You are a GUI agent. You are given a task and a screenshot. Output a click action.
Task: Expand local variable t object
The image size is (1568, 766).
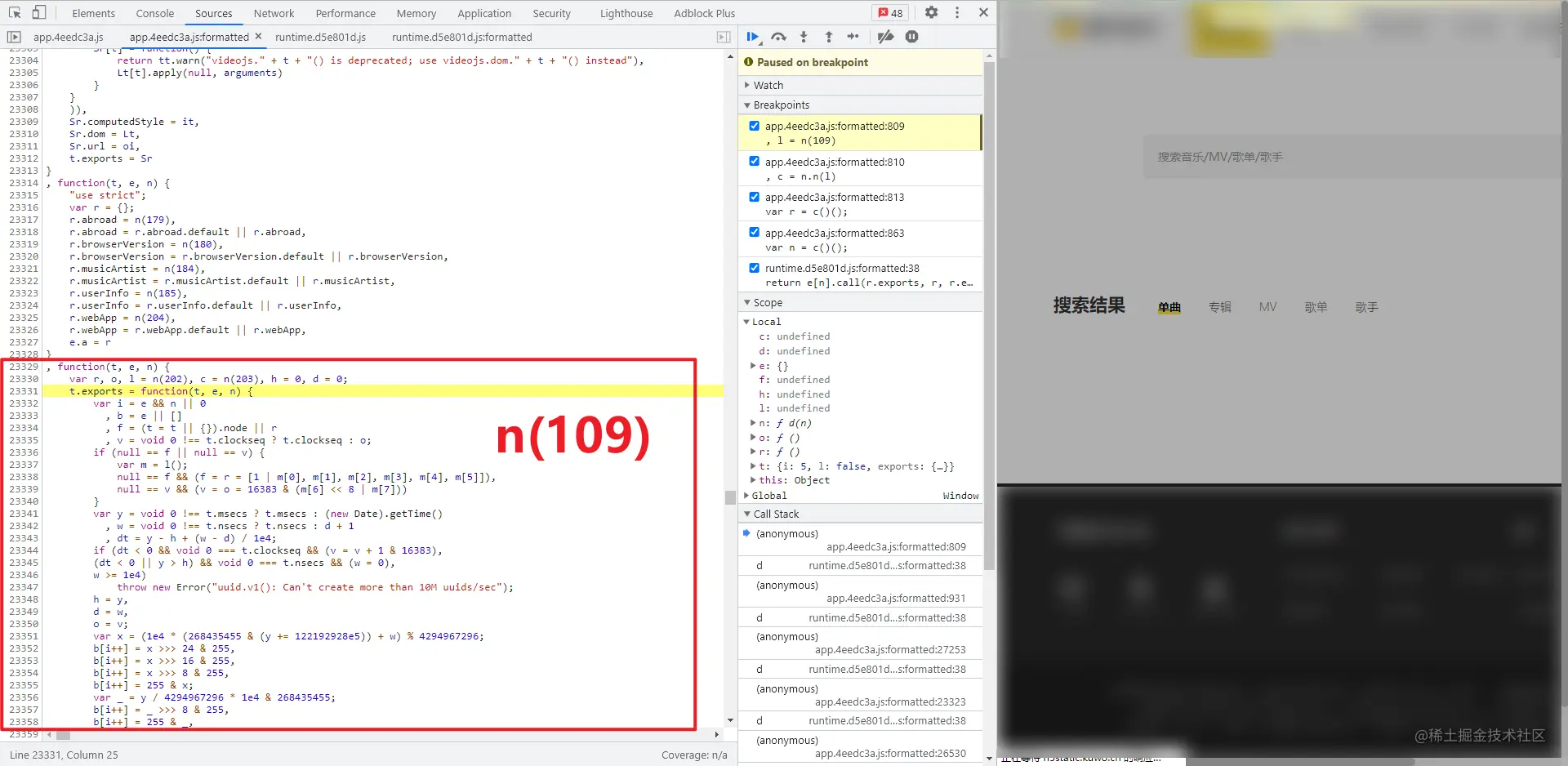pyautogui.click(x=753, y=466)
